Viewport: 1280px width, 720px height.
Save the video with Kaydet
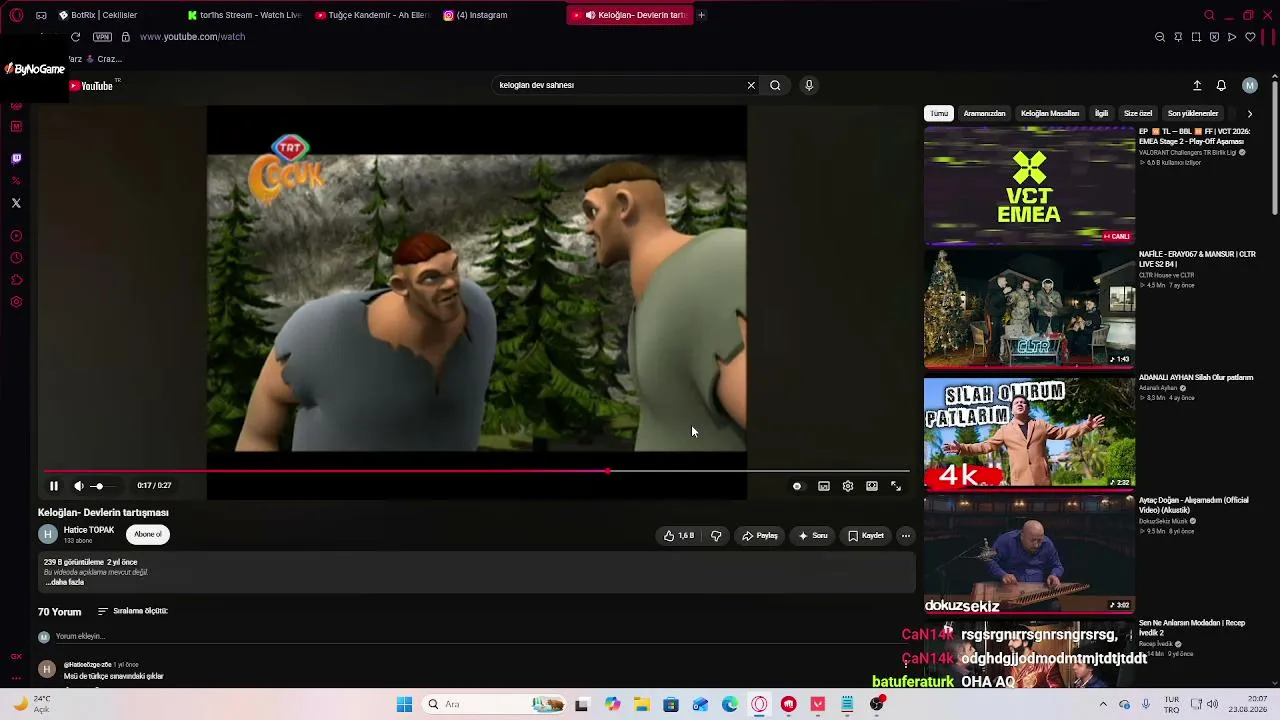(866, 536)
